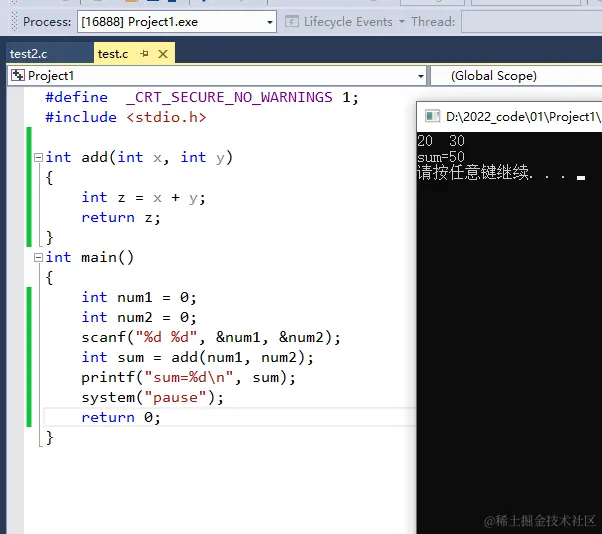Click the Lifecycle Events icon
Screen dimensions: 602x534
[x=291, y=21]
